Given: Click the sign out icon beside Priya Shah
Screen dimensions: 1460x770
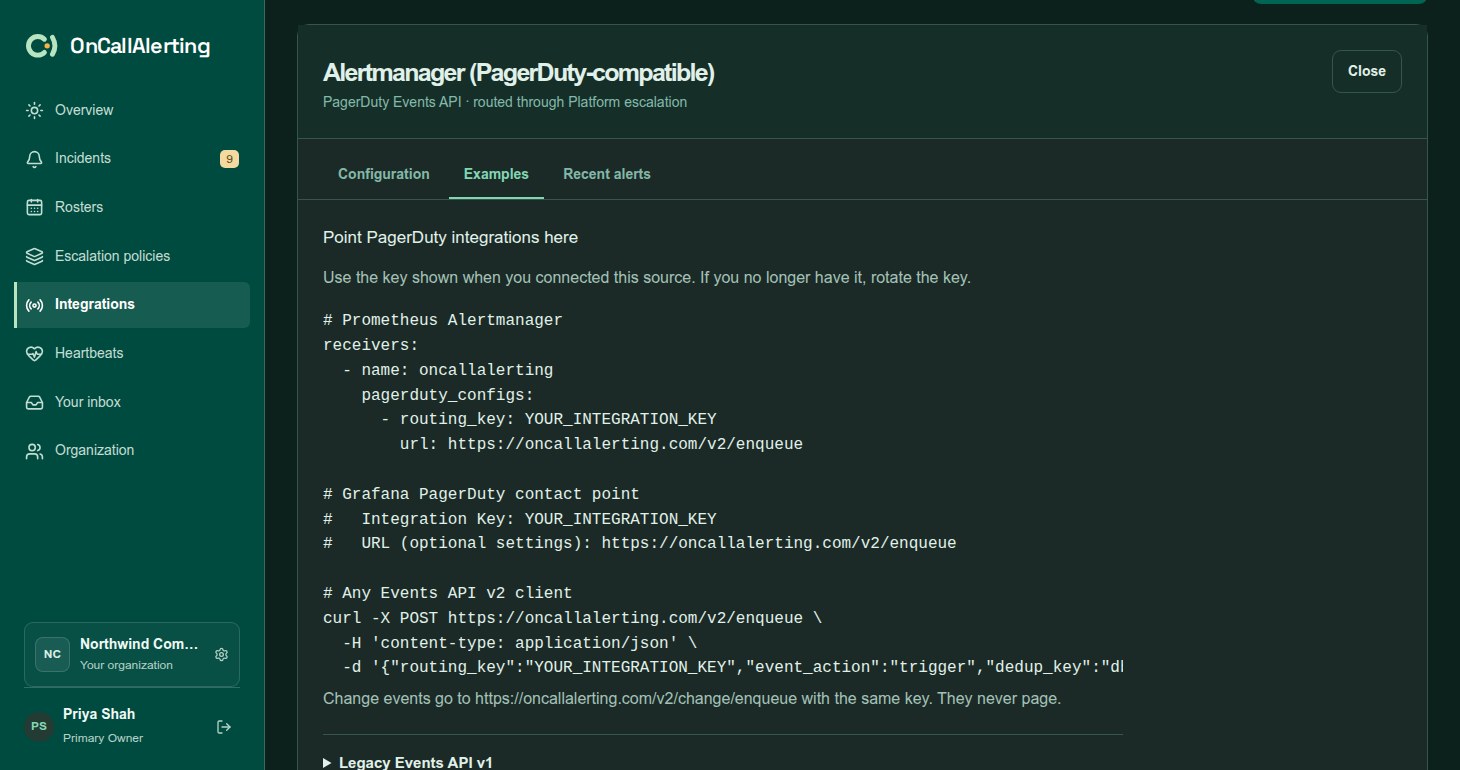Looking at the screenshot, I should tap(224, 727).
